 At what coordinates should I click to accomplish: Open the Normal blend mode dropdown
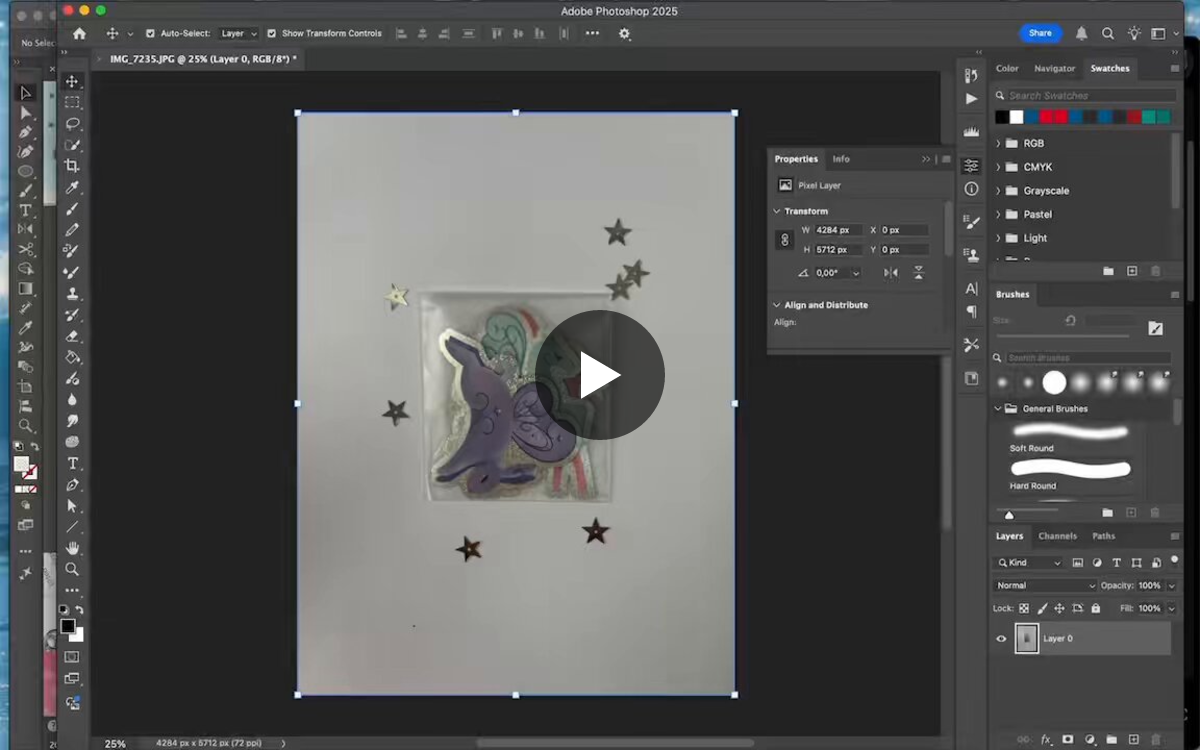click(x=1045, y=585)
